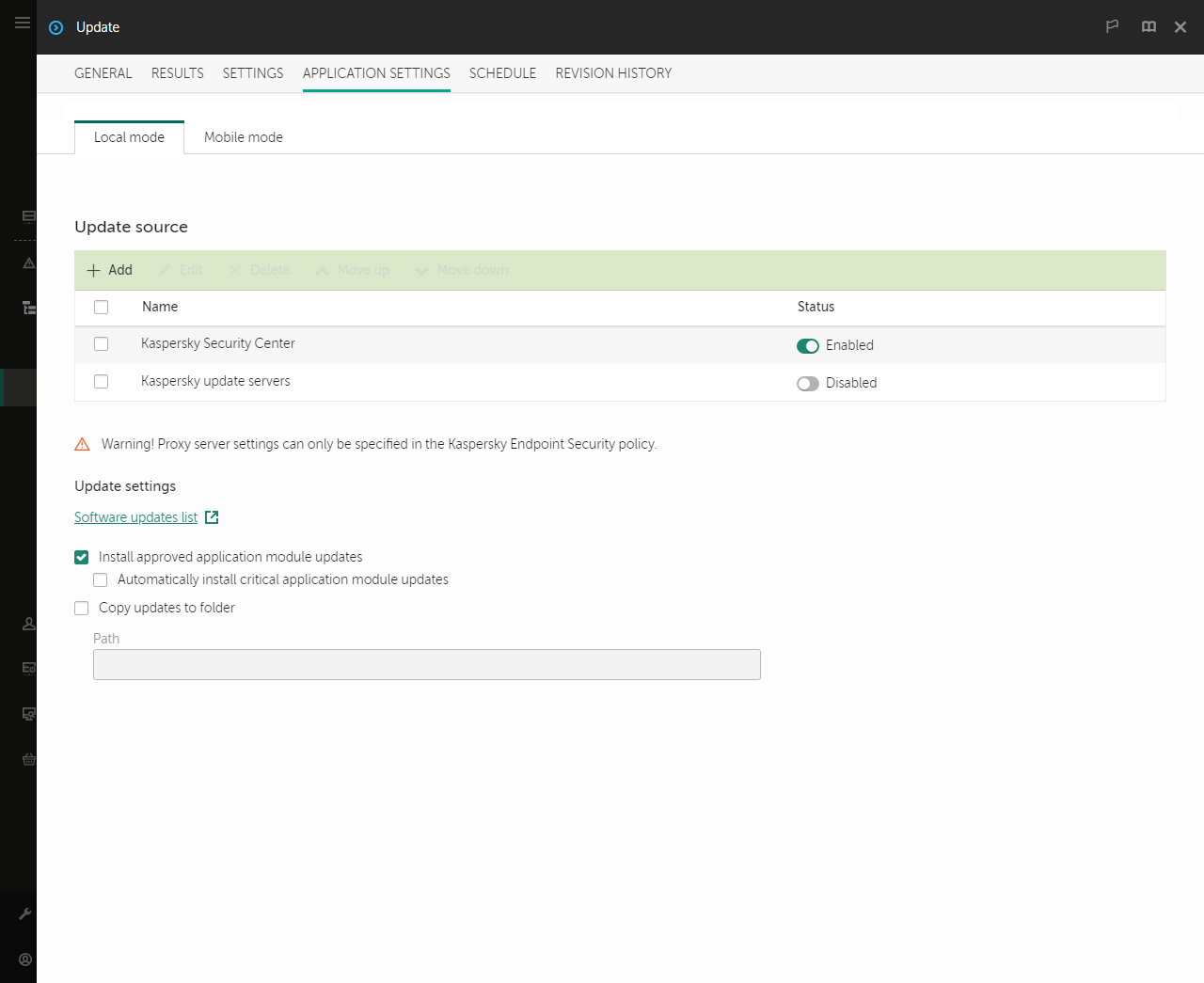Disable the Kaspersky Security Center source toggle

[x=808, y=345]
